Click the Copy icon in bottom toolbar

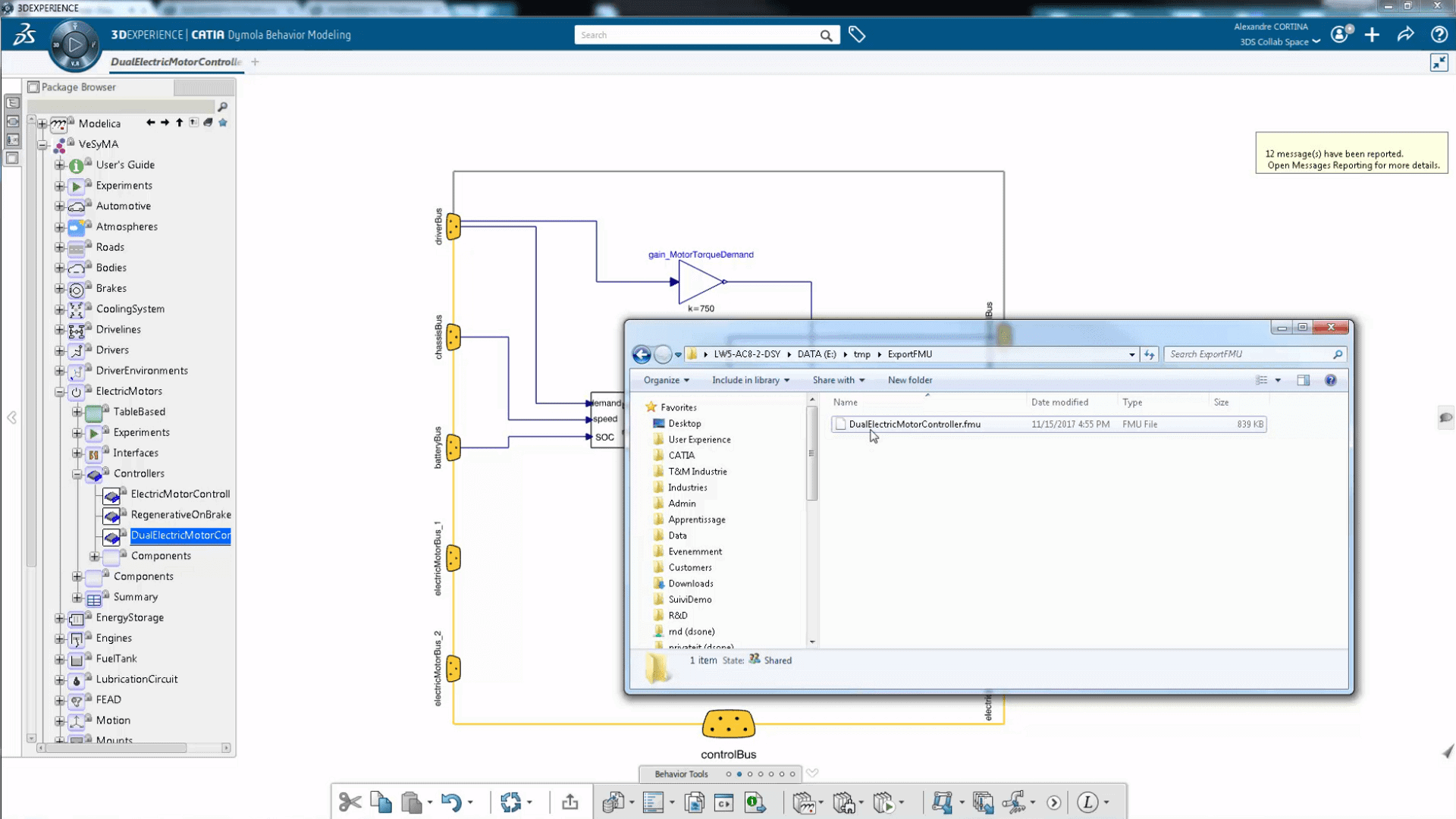(x=381, y=802)
